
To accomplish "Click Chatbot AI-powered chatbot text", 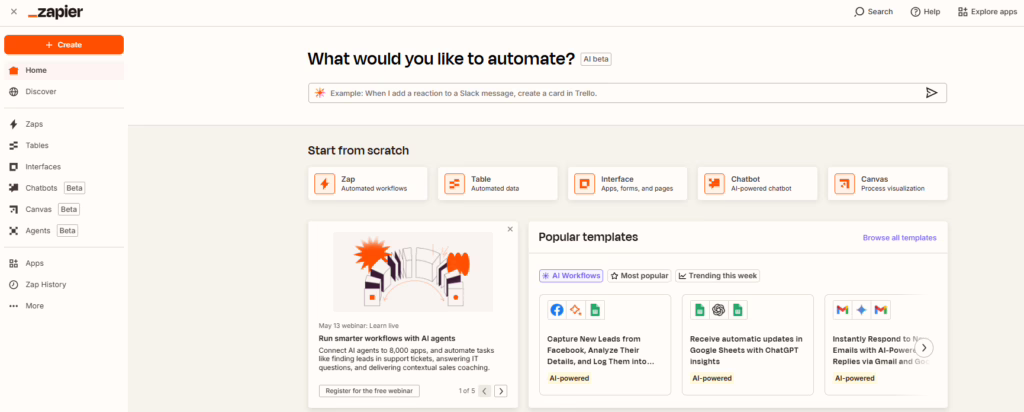I will pyautogui.click(x=761, y=183).
